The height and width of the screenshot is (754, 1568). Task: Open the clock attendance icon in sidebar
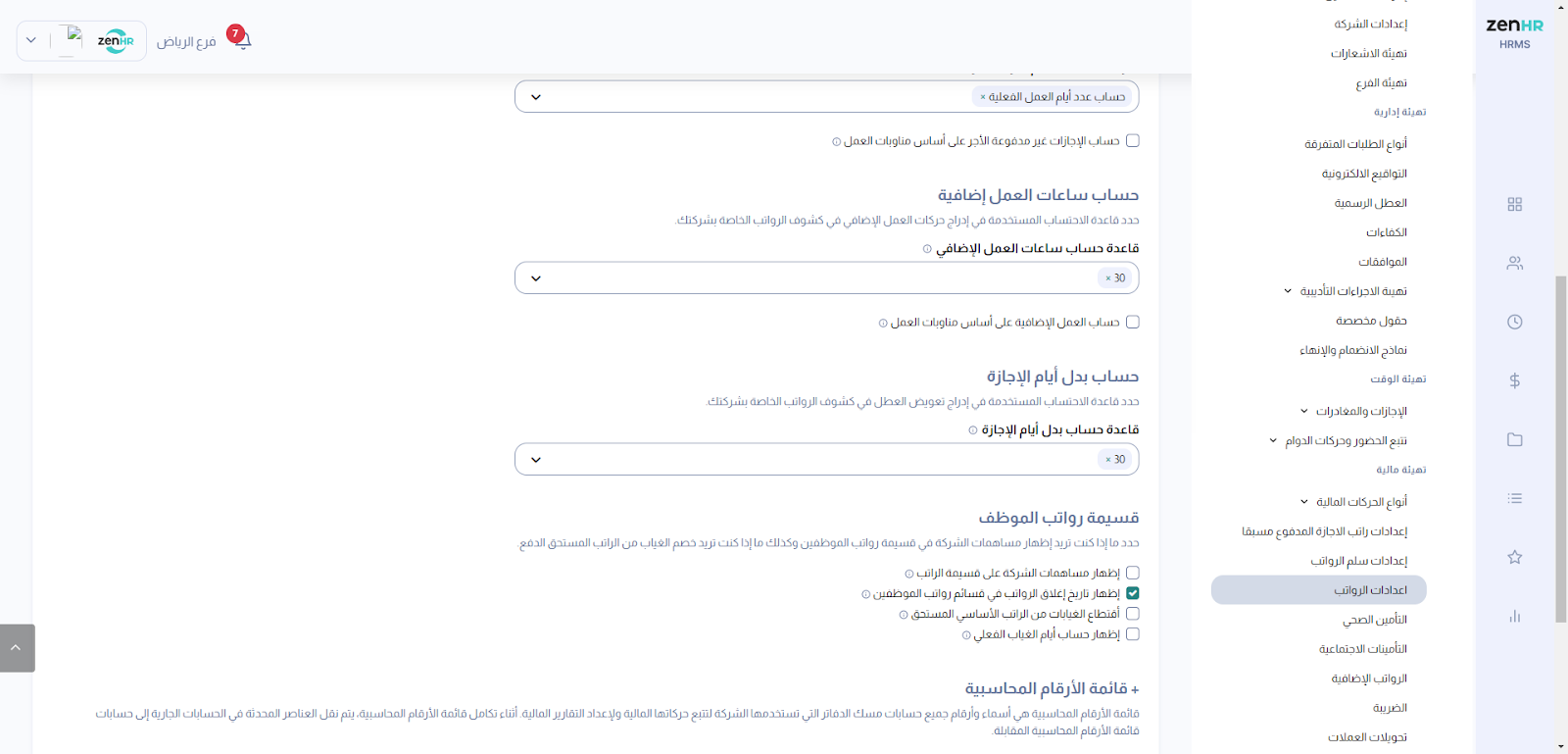coord(1514,322)
